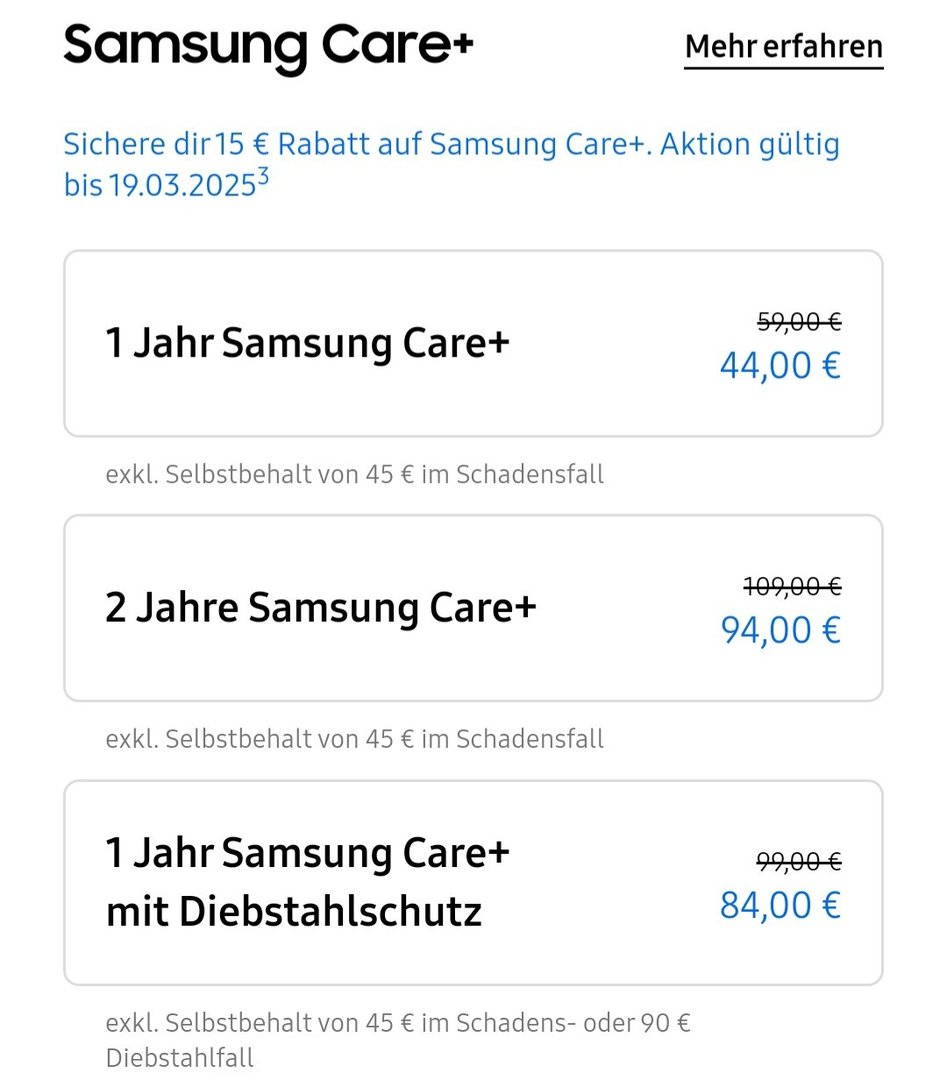Click the blue 15 € Rabatt promo text

point(450,144)
